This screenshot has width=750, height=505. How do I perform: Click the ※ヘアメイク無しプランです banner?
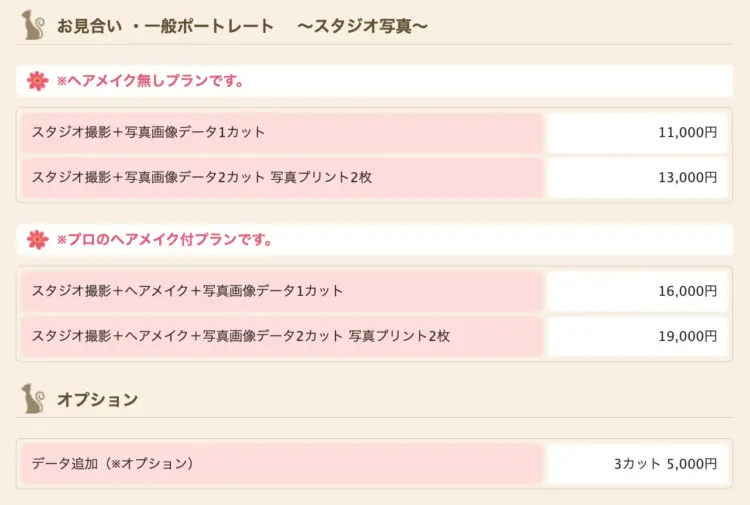374,81
